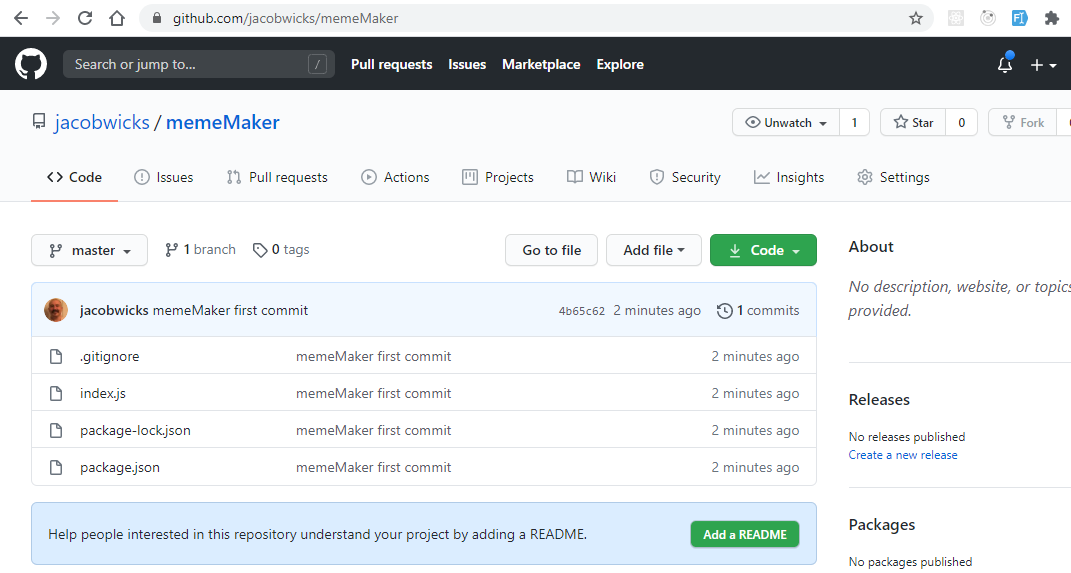Switch to the Wiki tab
1071x573 pixels.
592,177
